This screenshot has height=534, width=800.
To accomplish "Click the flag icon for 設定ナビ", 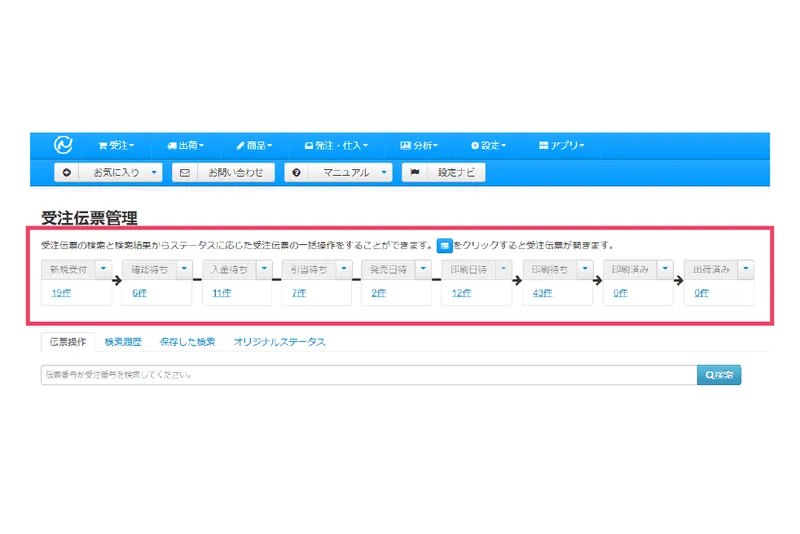I will coord(415,172).
